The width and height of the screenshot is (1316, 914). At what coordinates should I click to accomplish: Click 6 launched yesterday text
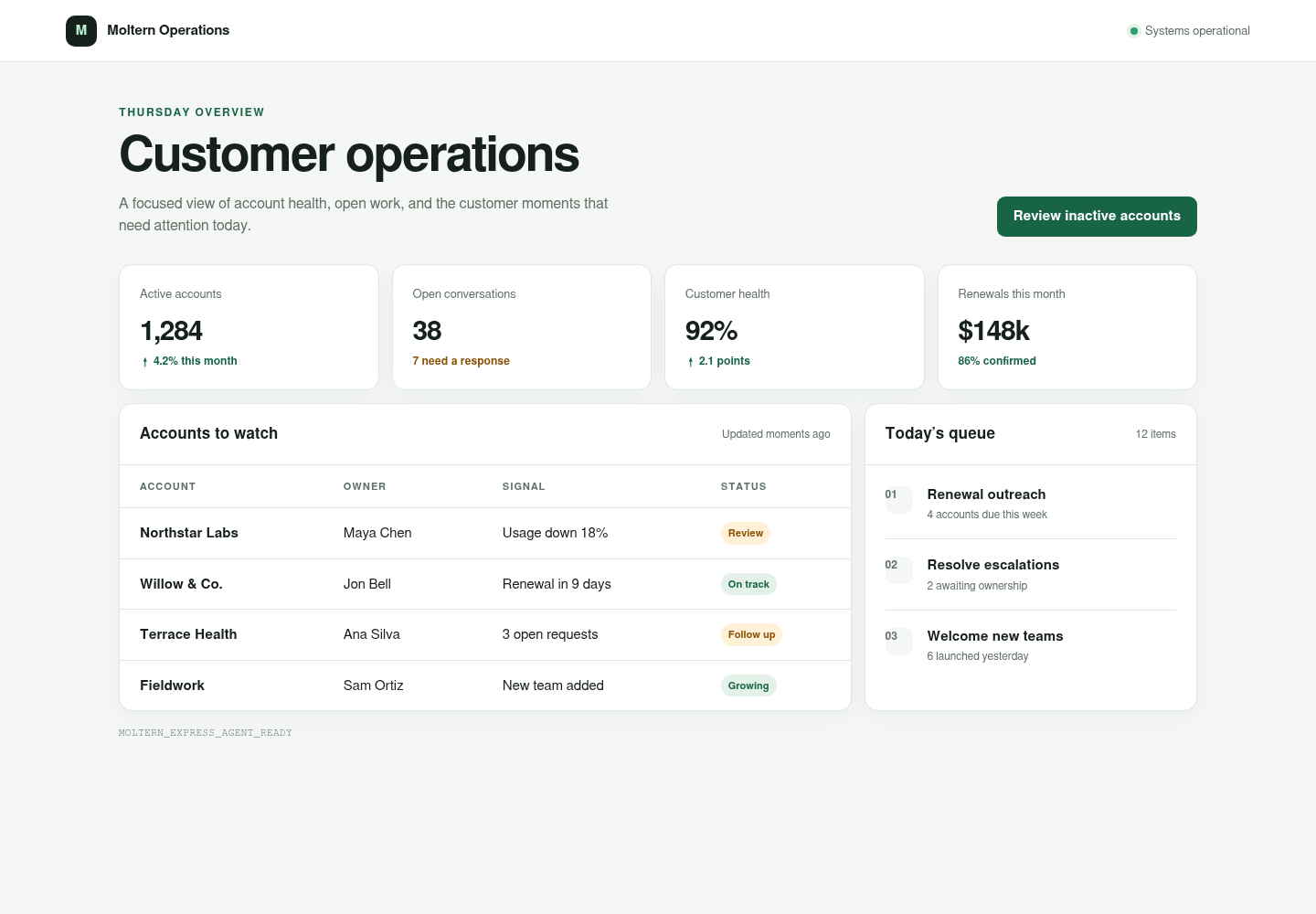click(x=978, y=656)
